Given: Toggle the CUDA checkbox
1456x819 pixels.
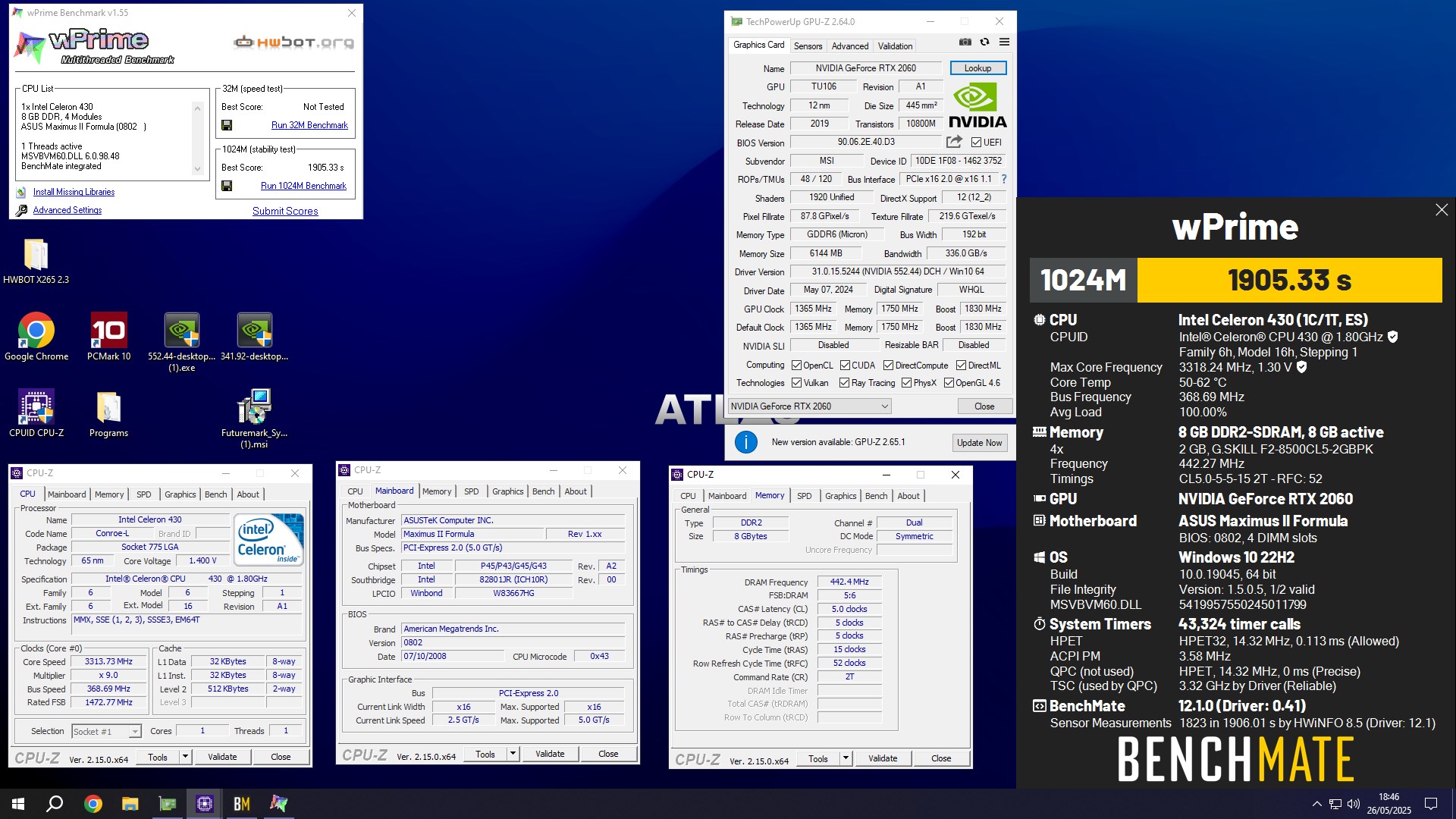Looking at the screenshot, I should point(845,366).
